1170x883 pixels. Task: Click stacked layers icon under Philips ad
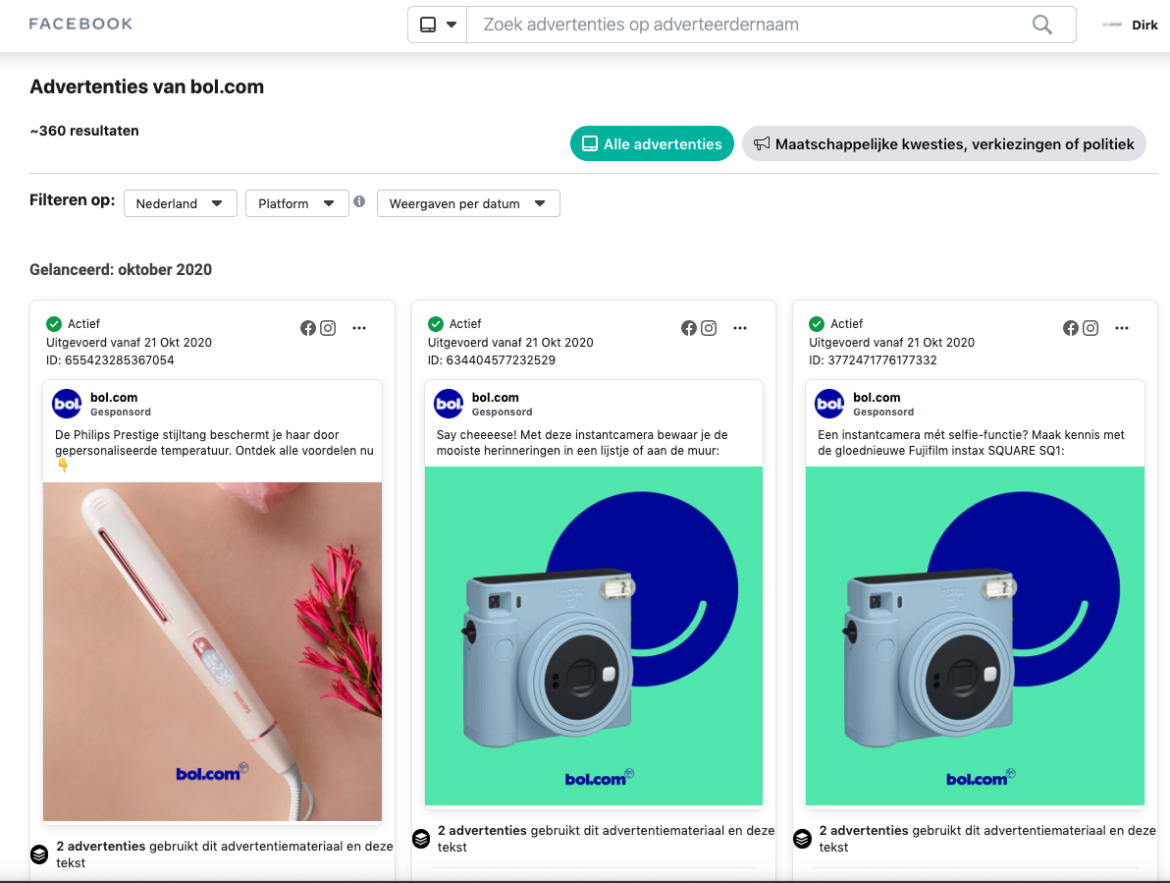(x=39, y=854)
